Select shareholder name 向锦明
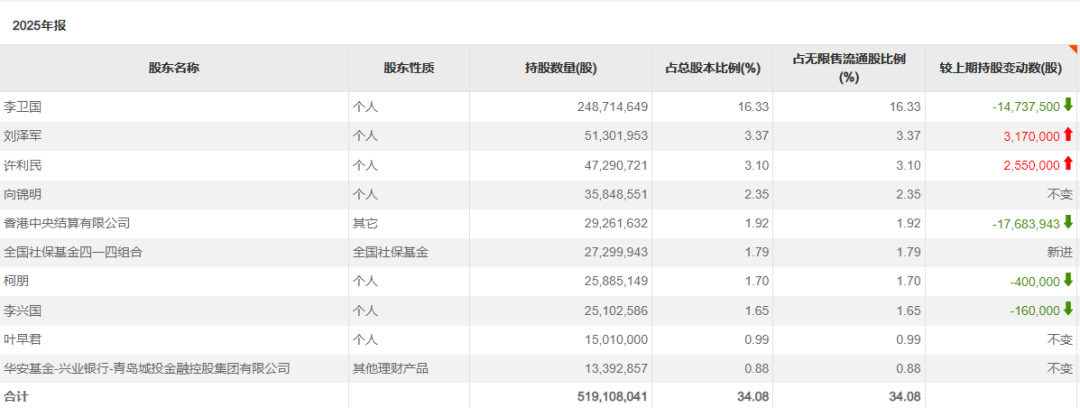 click(23, 194)
